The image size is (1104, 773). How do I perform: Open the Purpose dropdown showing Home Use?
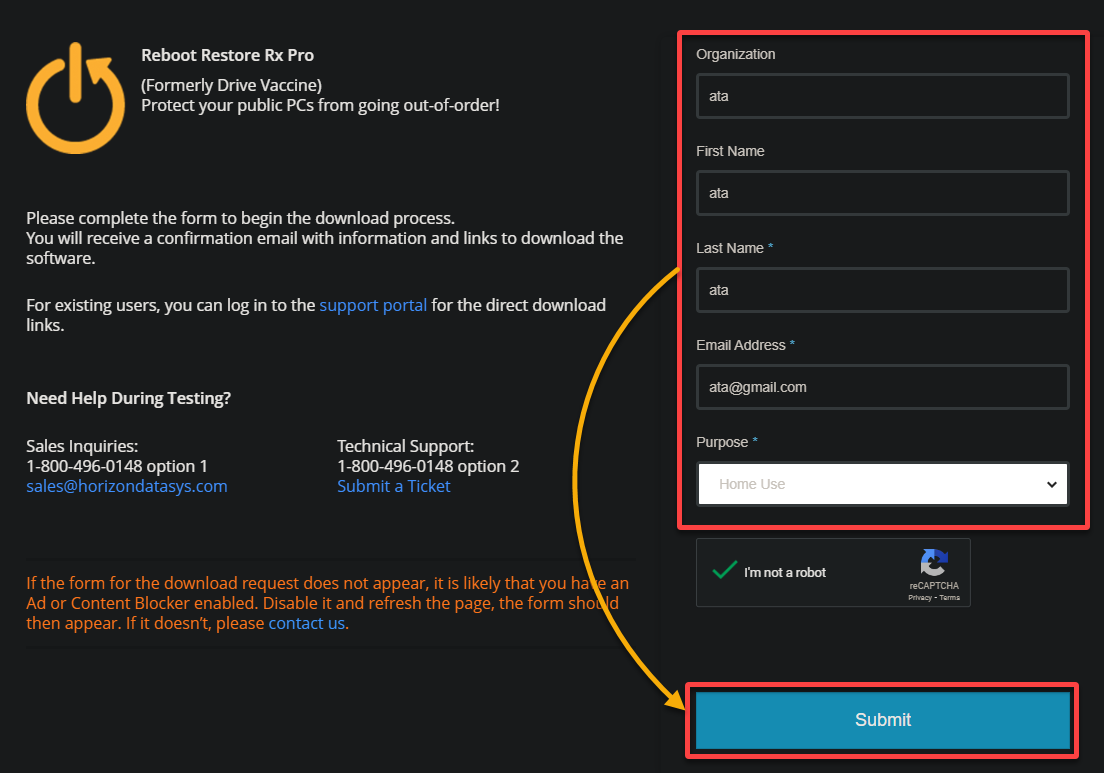882,484
